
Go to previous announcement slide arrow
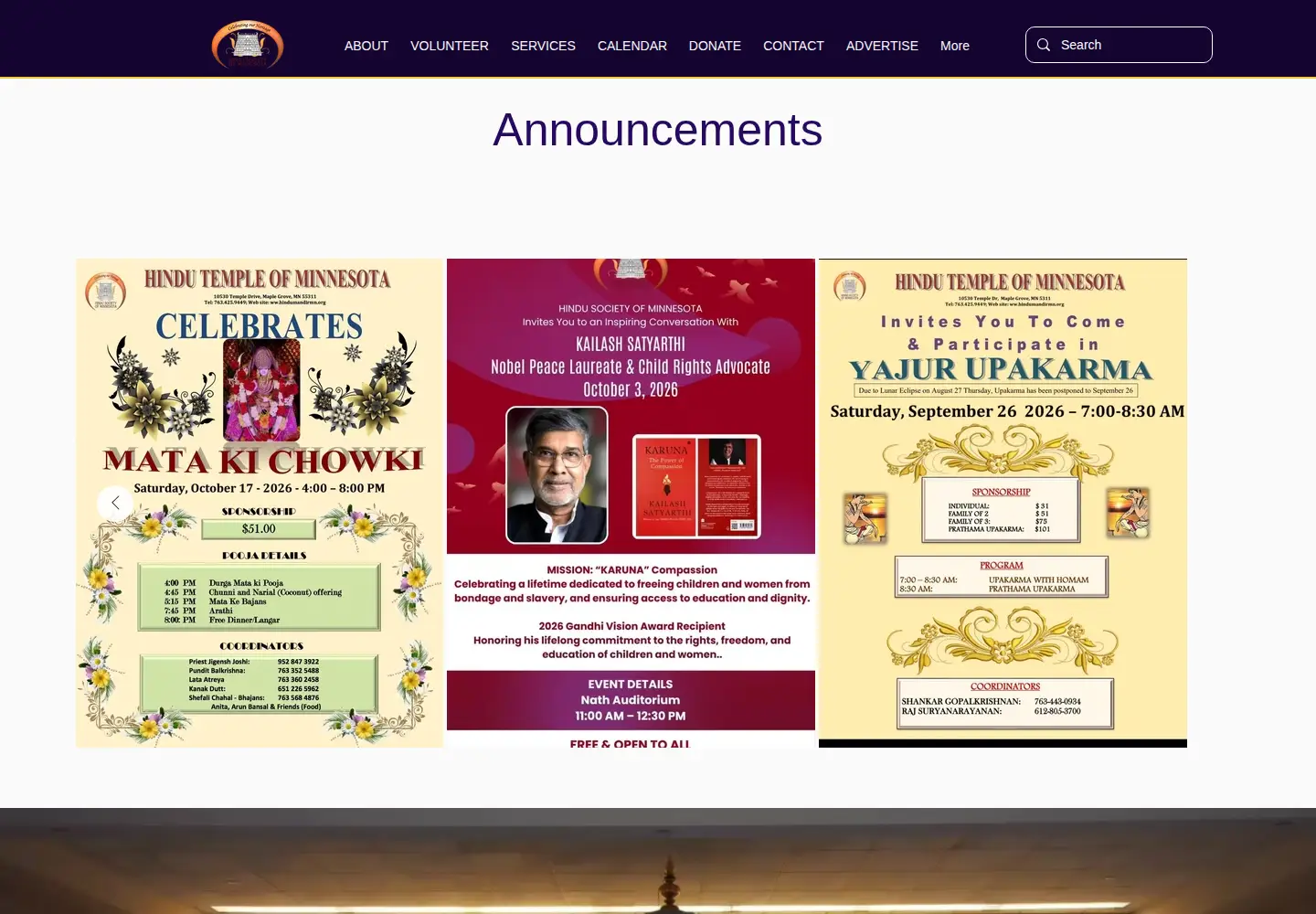(115, 503)
